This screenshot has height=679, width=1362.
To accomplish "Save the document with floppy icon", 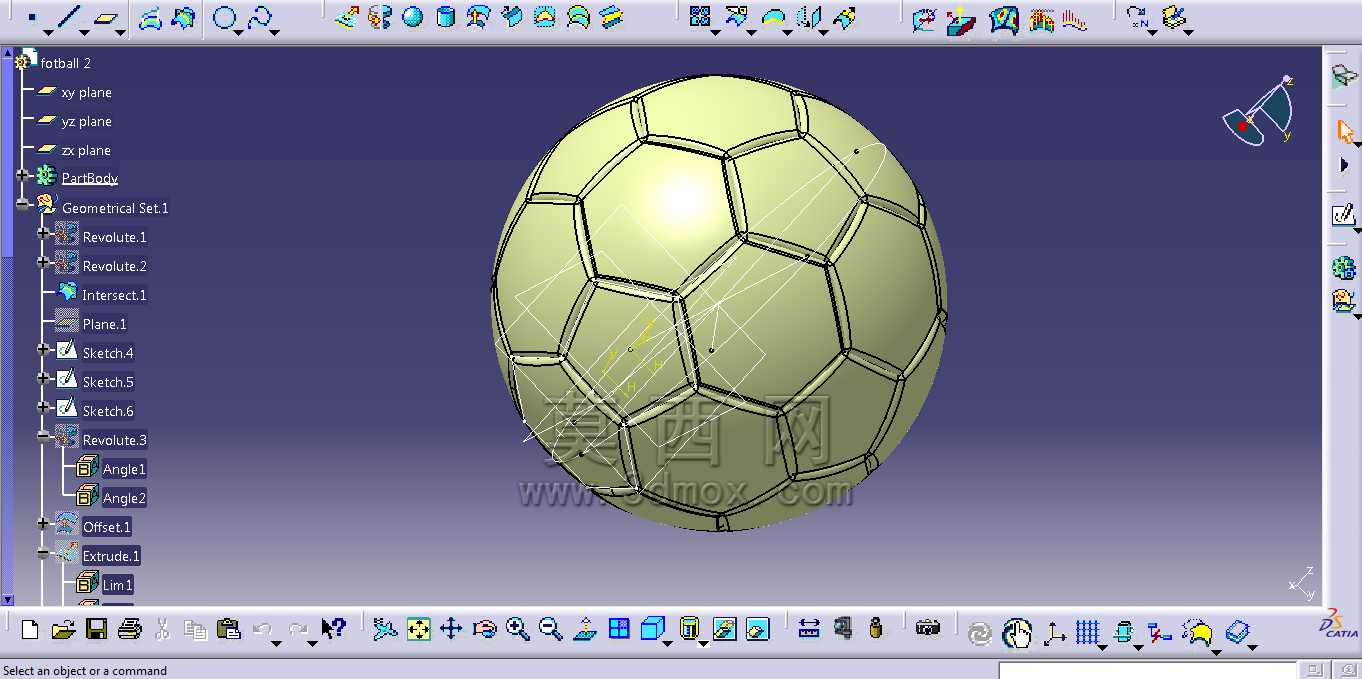I will click(x=96, y=629).
